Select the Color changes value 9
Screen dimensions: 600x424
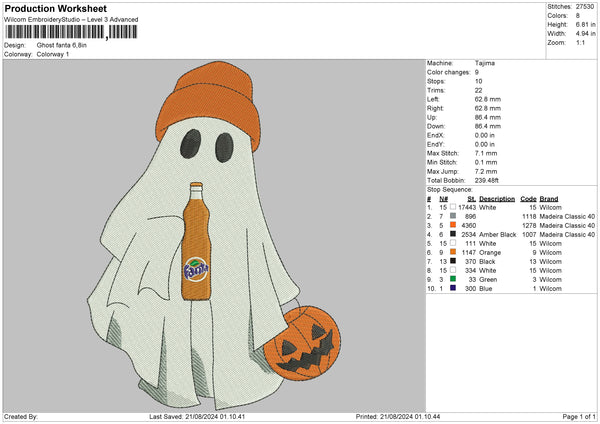477,72
